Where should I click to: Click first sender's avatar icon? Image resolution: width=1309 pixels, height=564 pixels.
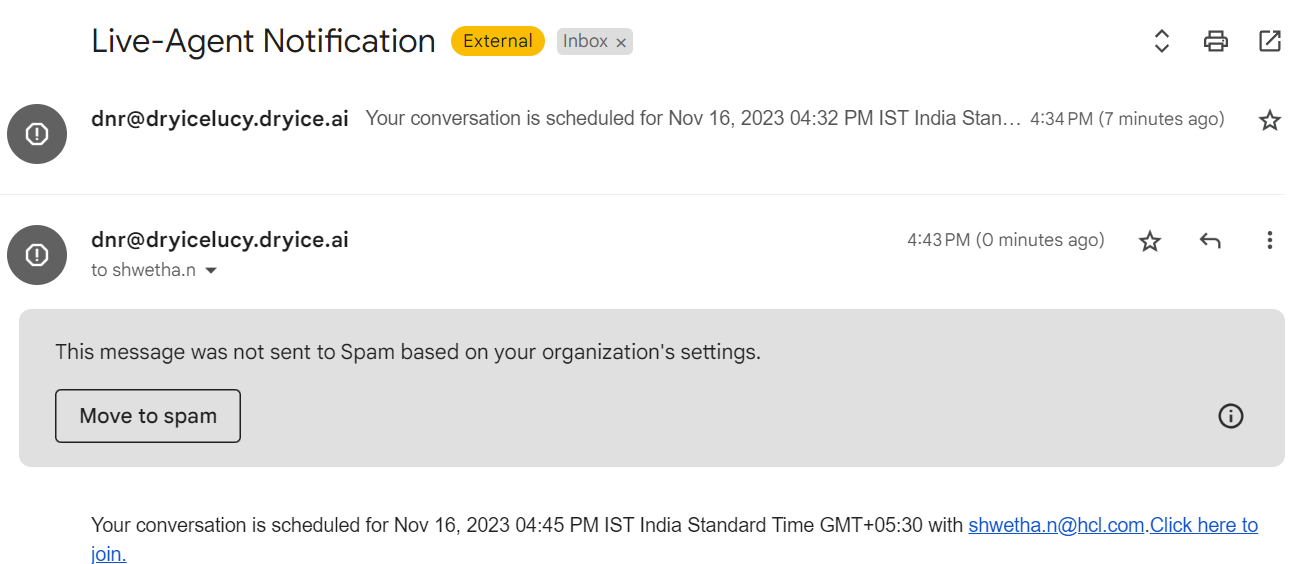coord(37,133)
